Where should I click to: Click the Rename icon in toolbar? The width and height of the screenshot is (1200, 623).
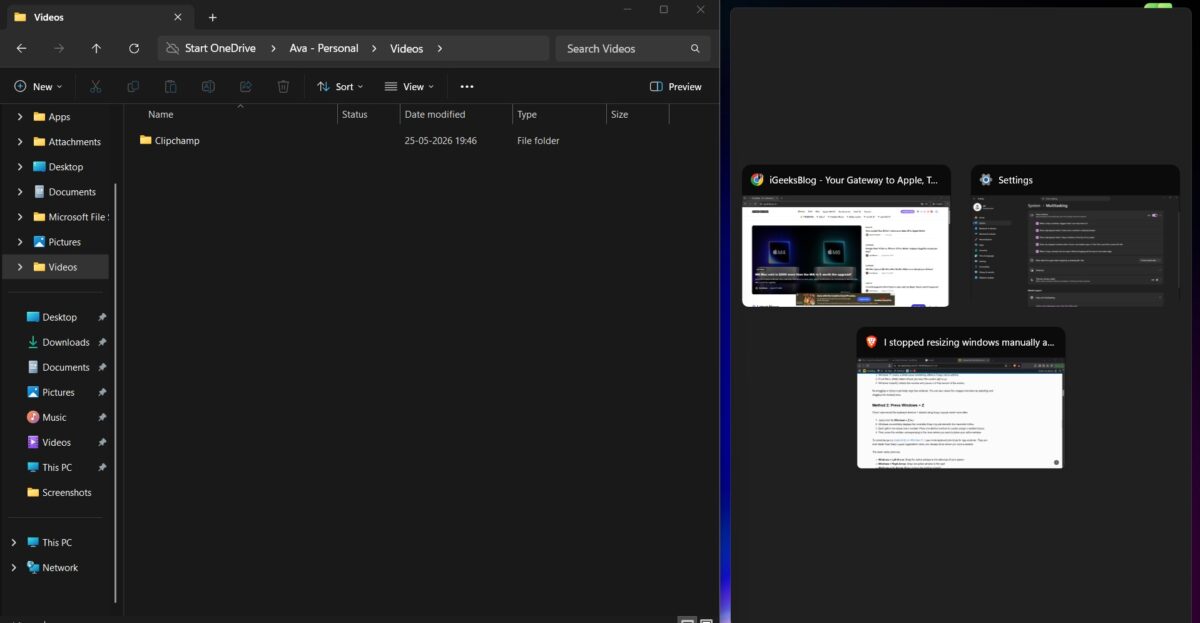click(208, 87)
